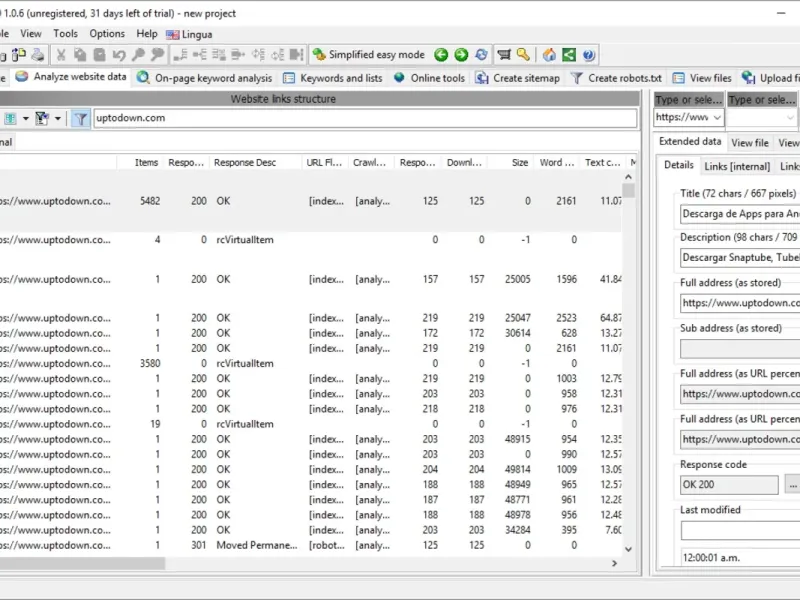Click the Crawl state column header
The height and width of the screenshot is (600, 800).
point(369,162)
